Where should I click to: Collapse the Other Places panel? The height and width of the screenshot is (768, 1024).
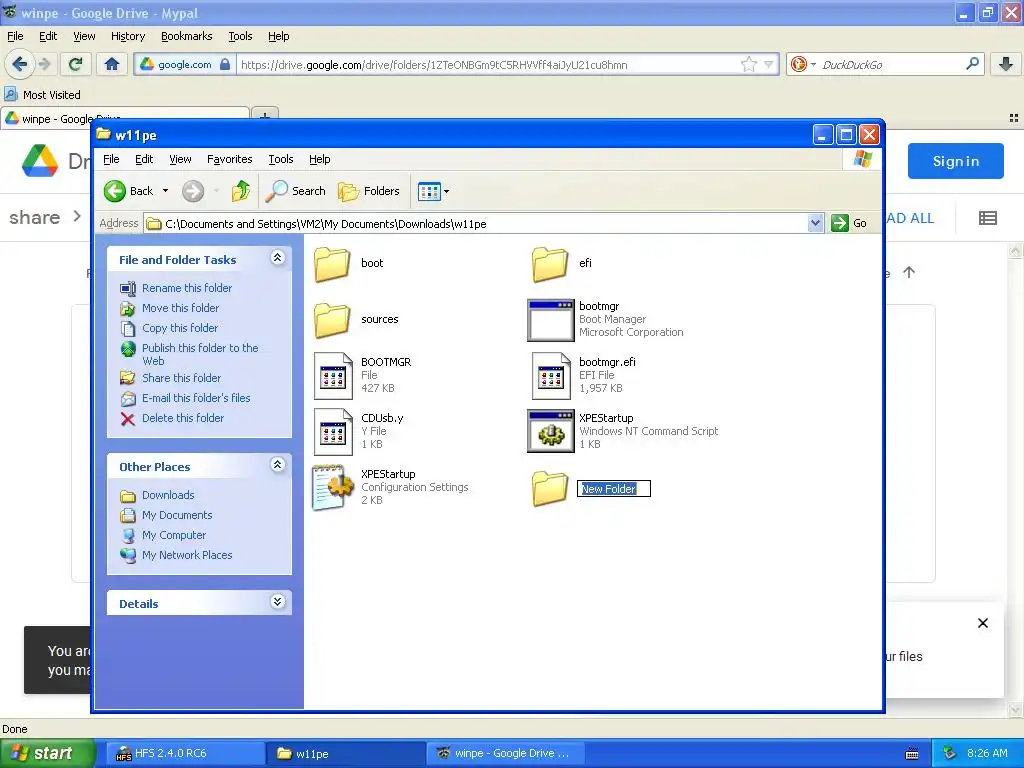(x=278, y=464)
